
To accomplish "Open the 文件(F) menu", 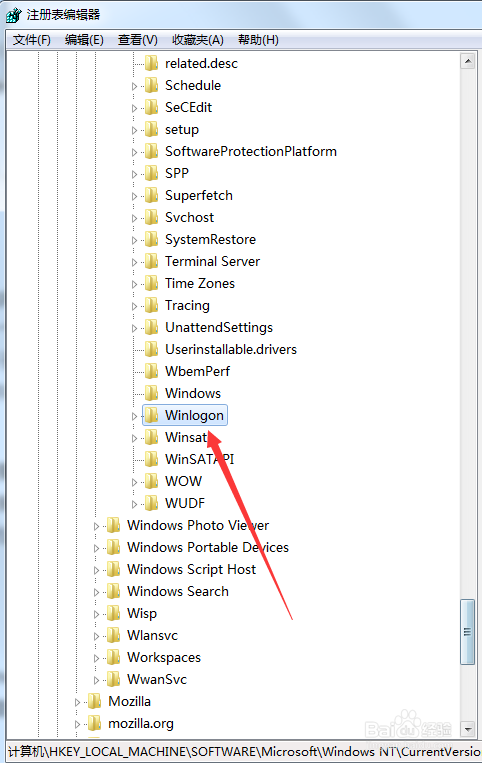I will (x=32, y=40).
